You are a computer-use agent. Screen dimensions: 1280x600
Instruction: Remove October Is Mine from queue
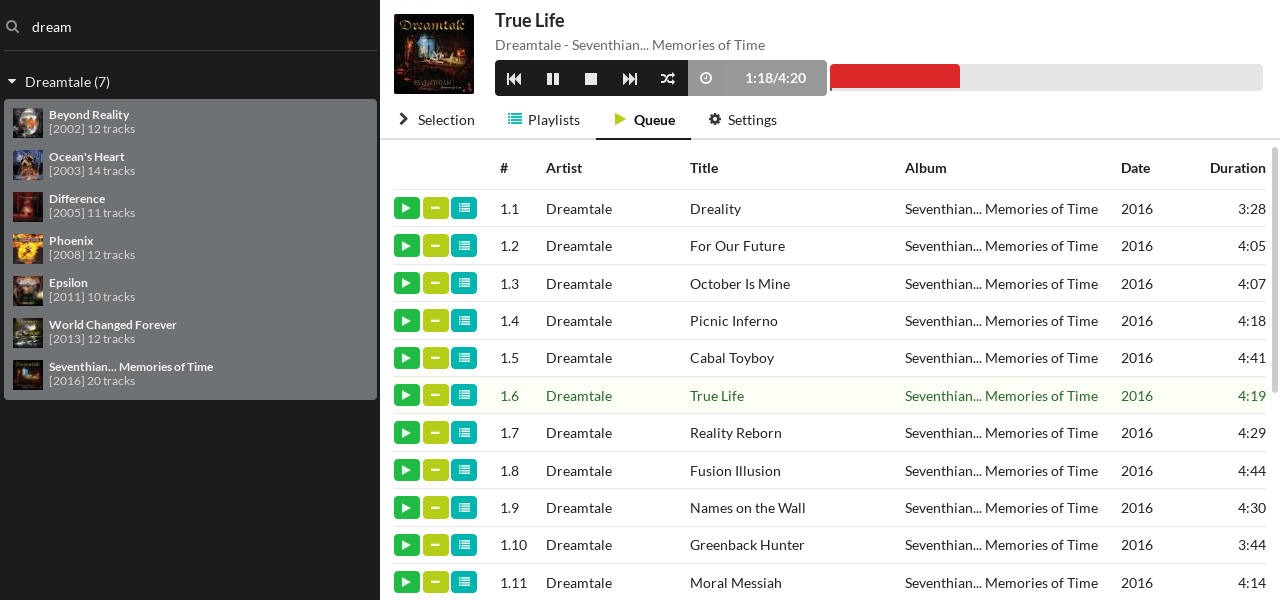coord(435,283)
